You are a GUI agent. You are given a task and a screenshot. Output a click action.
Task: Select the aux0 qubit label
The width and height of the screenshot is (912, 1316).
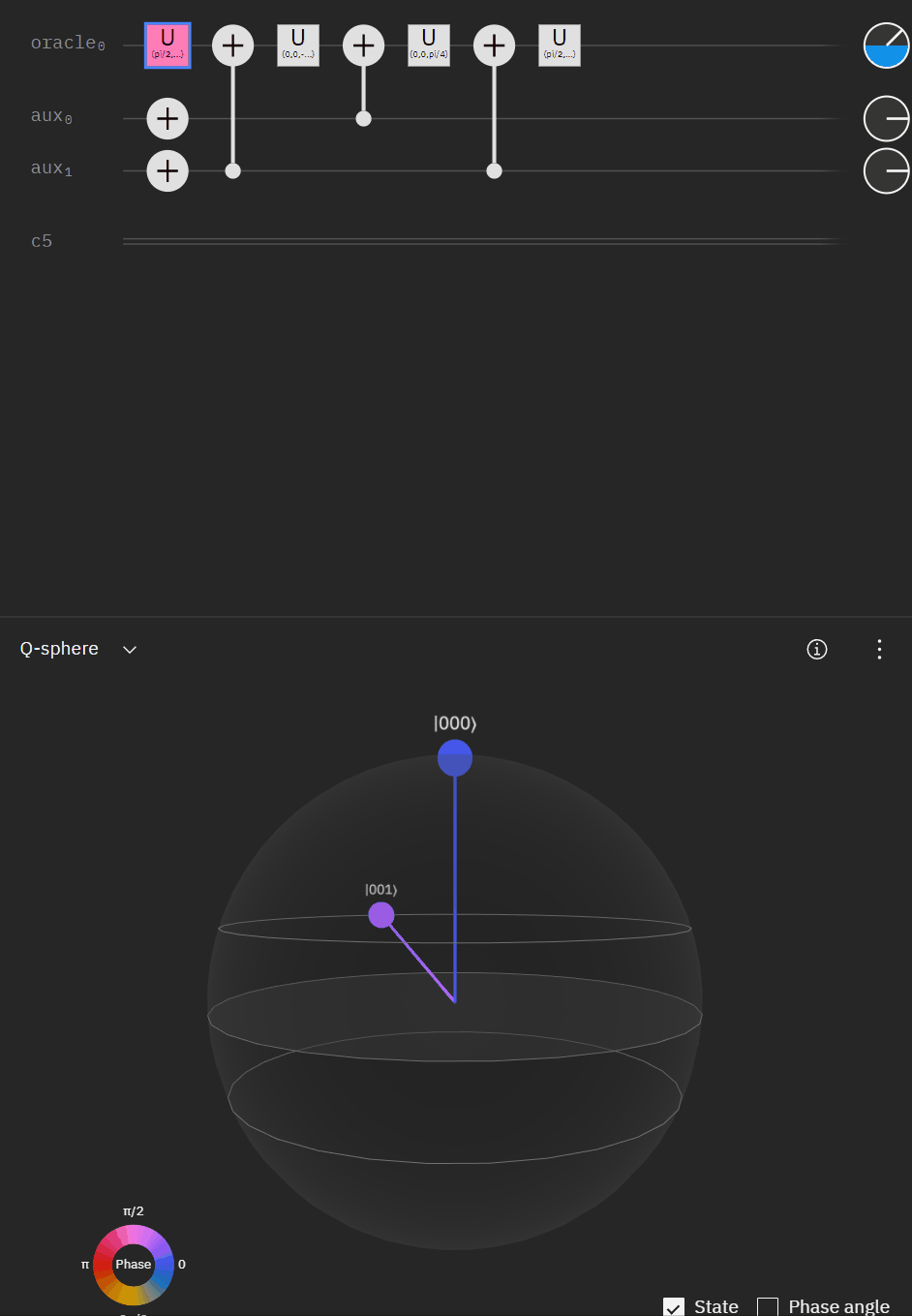tap(51, 116)
